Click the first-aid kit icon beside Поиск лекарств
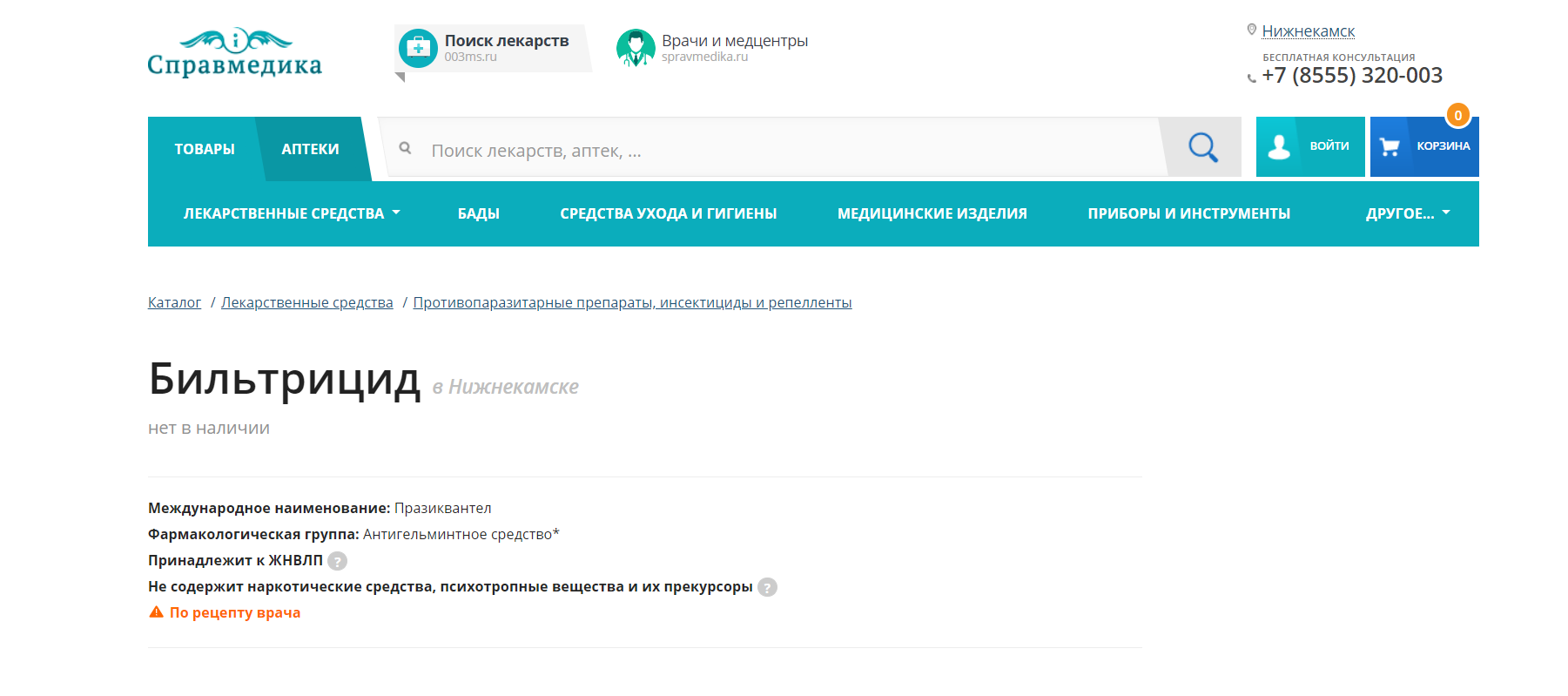 pos(418,48)
